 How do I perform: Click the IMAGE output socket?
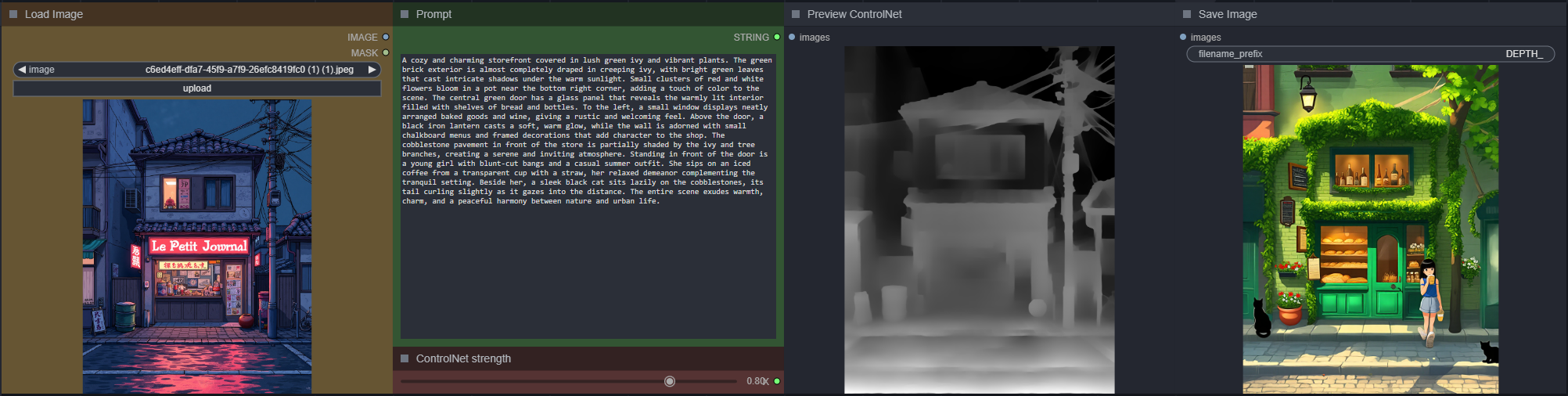[x=386, y=37]
